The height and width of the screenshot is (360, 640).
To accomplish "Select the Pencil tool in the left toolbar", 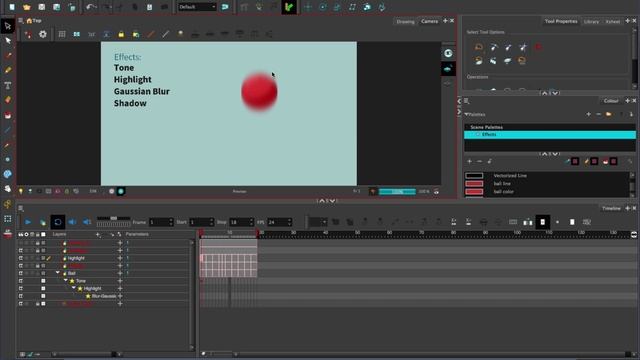I will click(x=8, y=70).
